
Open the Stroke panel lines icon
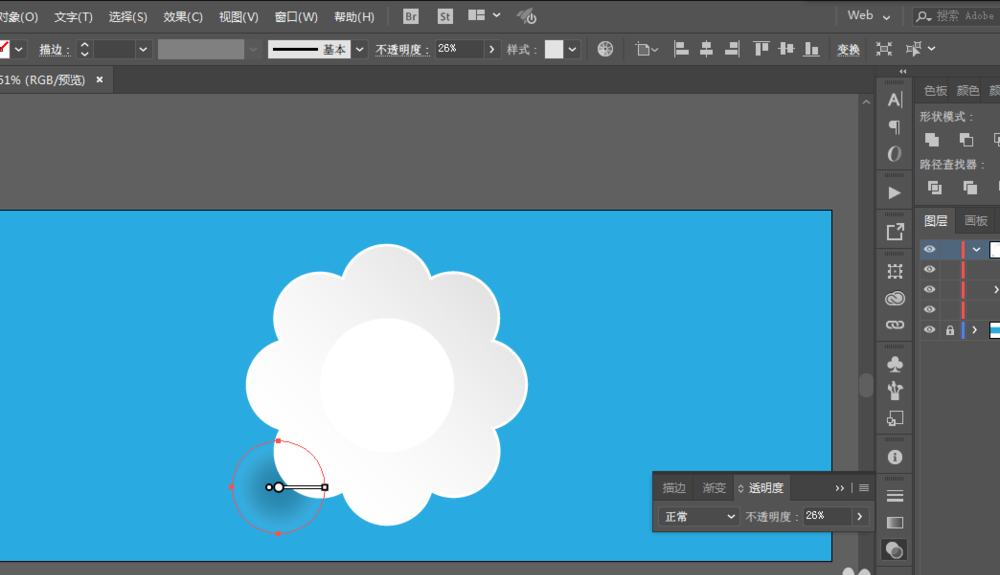[895, 496]
